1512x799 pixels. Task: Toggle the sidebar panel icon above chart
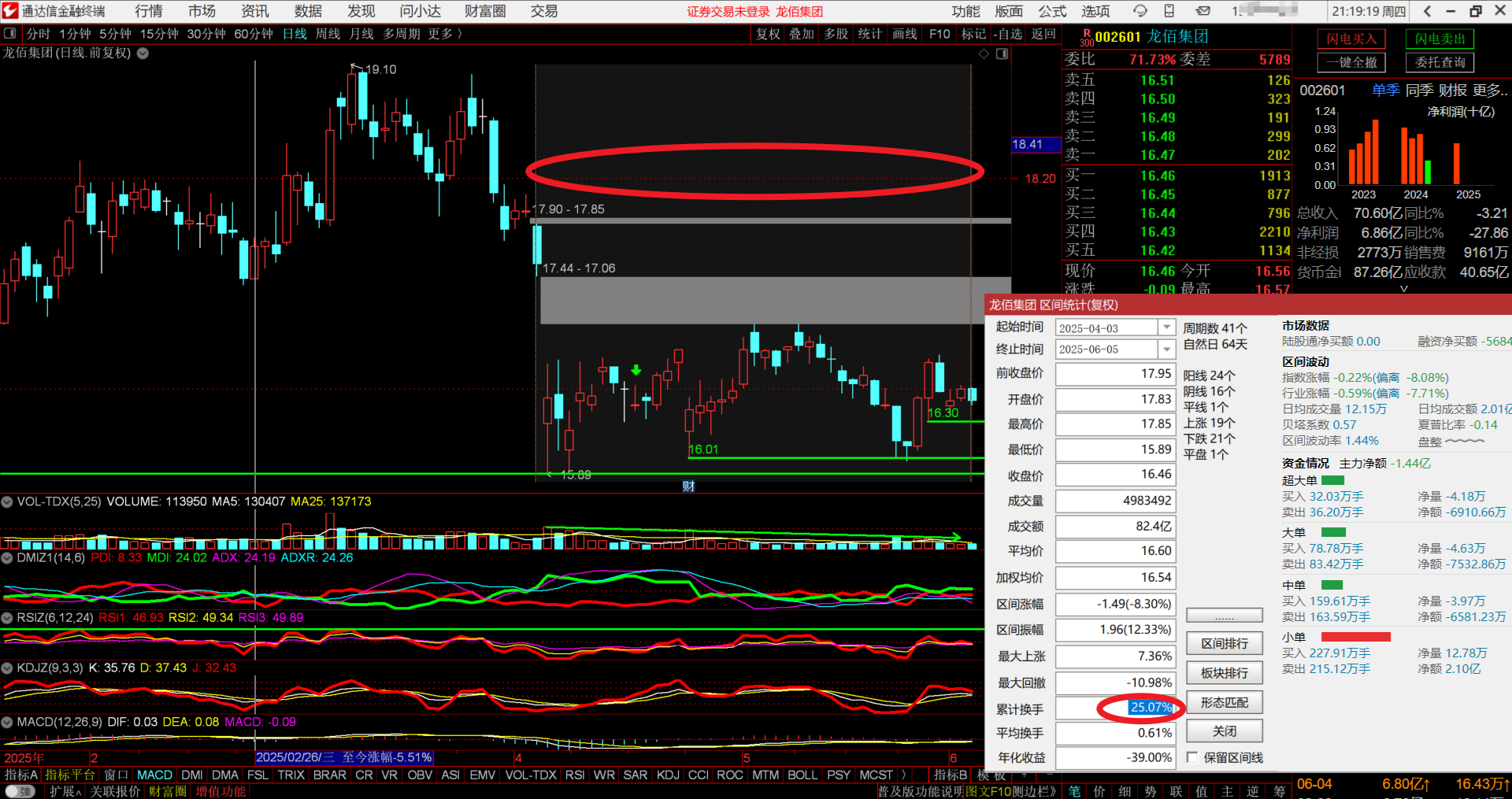1002,54
